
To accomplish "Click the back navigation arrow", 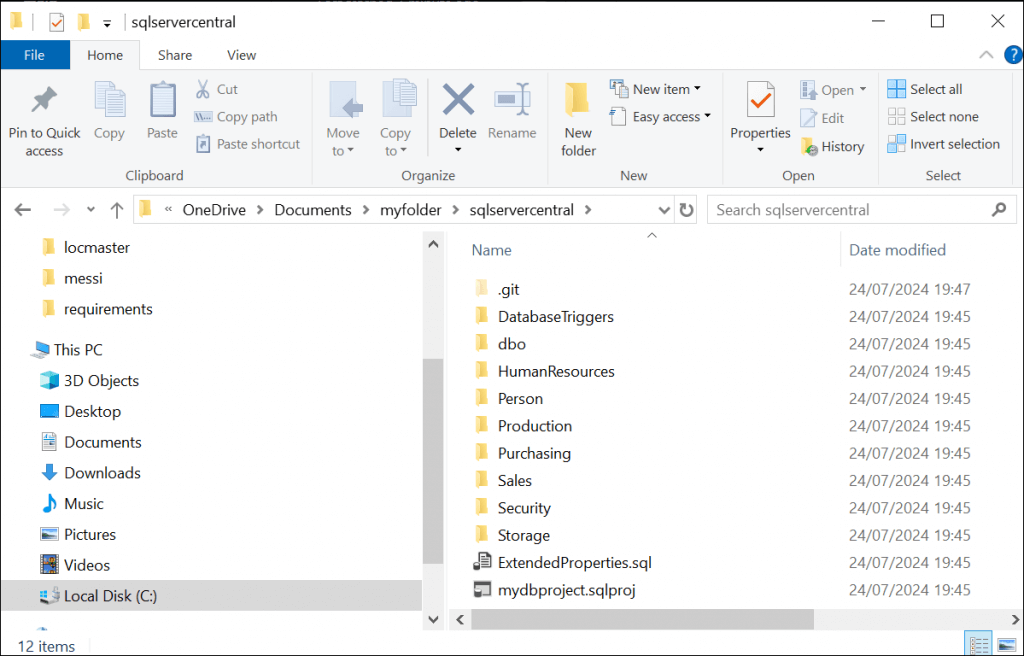I will pyautogui.click(x=22, y=209).
